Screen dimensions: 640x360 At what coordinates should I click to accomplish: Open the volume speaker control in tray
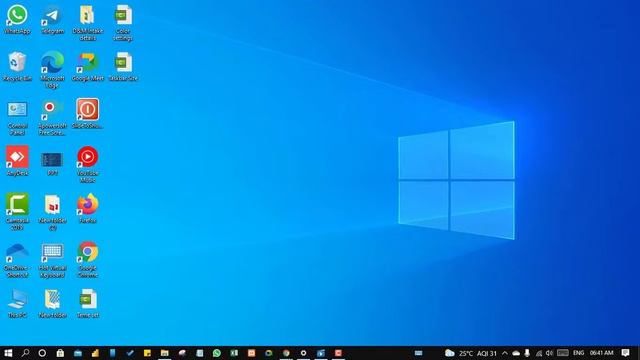pos(549,353)
